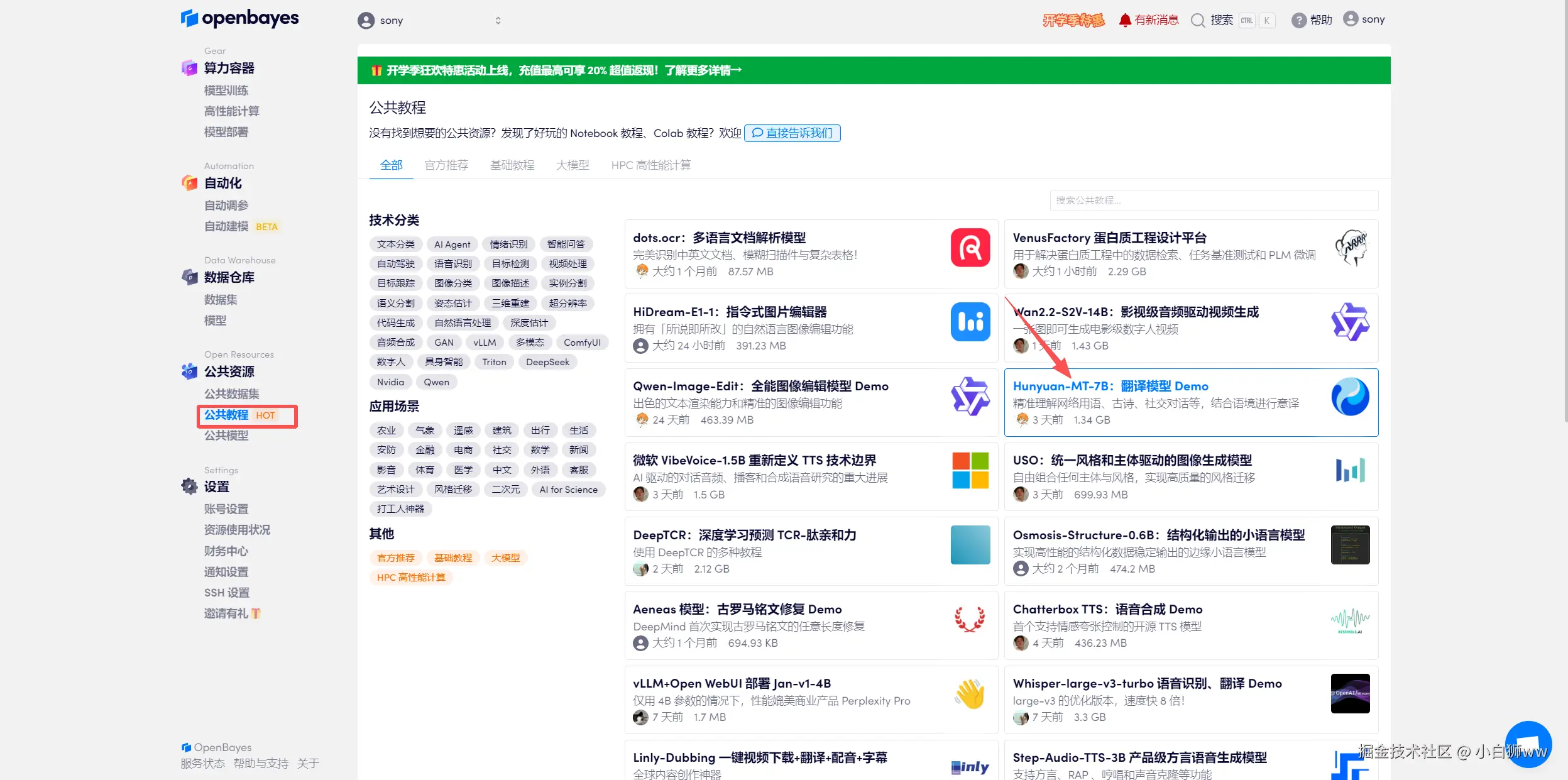Switch to the 官方推荐 tab
The width and height of the screenshot is (1568, 780).
(446, 165)
